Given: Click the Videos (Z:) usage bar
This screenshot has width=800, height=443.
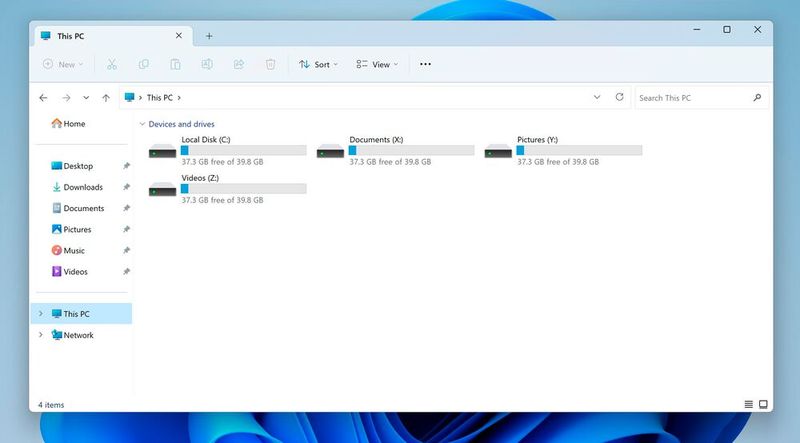Looking at the screenshot, I should tap(244, 188).
